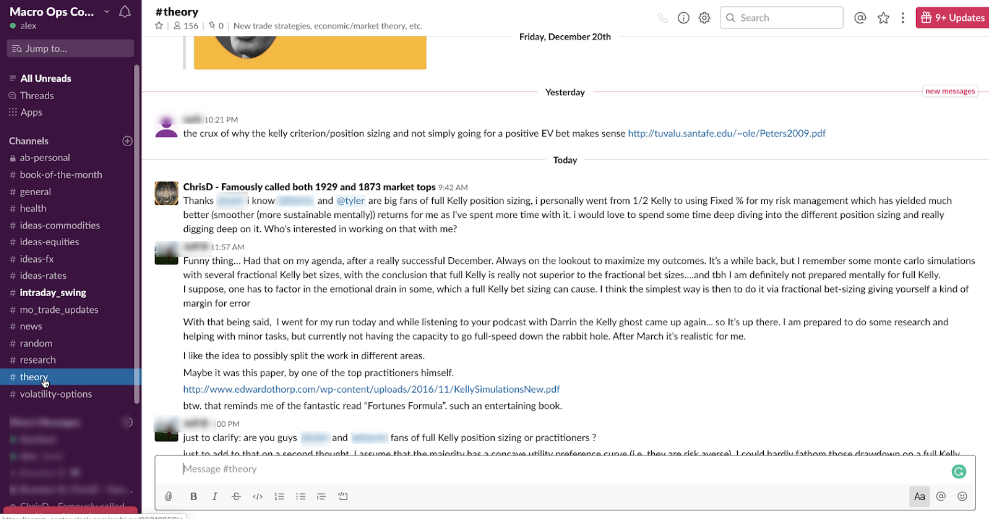992x519 pixels.
Task: Click the green Grammarly icon
Action: [959, 471]
